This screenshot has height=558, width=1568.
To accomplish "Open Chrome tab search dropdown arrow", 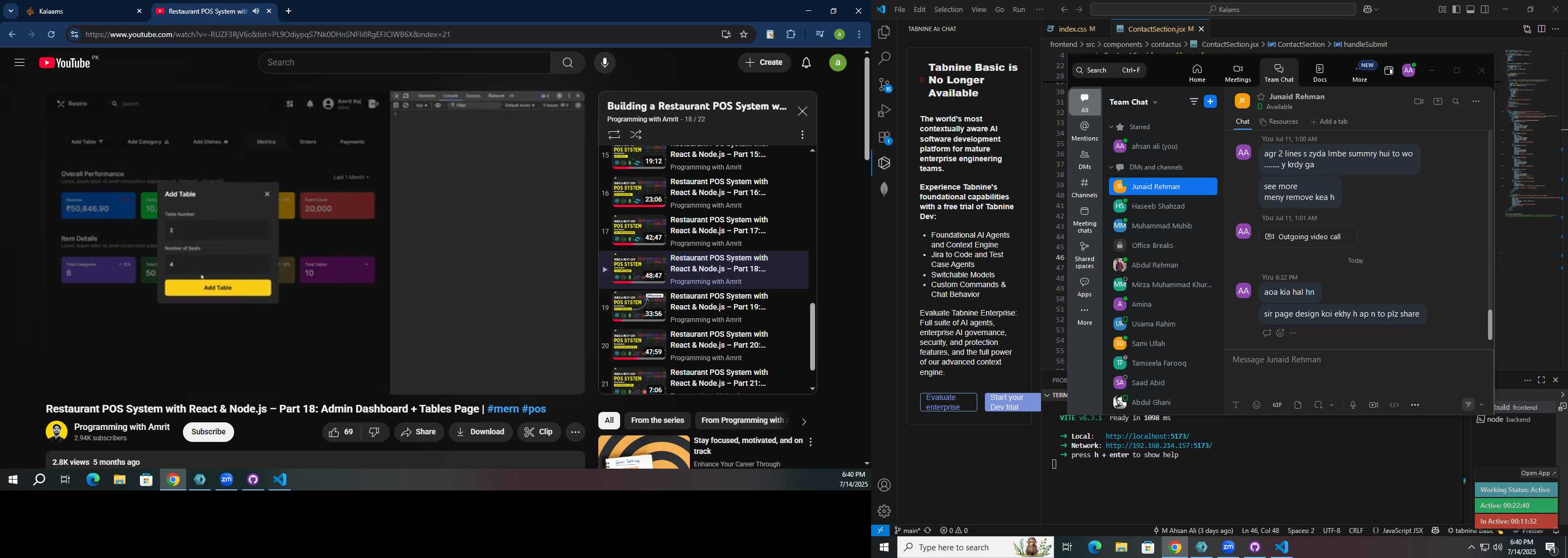I will tap(10, 11).
